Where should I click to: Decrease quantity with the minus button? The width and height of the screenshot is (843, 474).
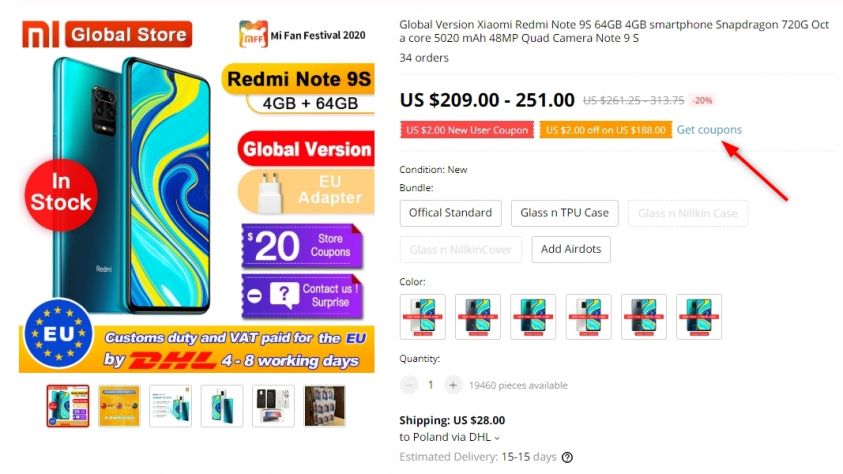click(409, 385)
